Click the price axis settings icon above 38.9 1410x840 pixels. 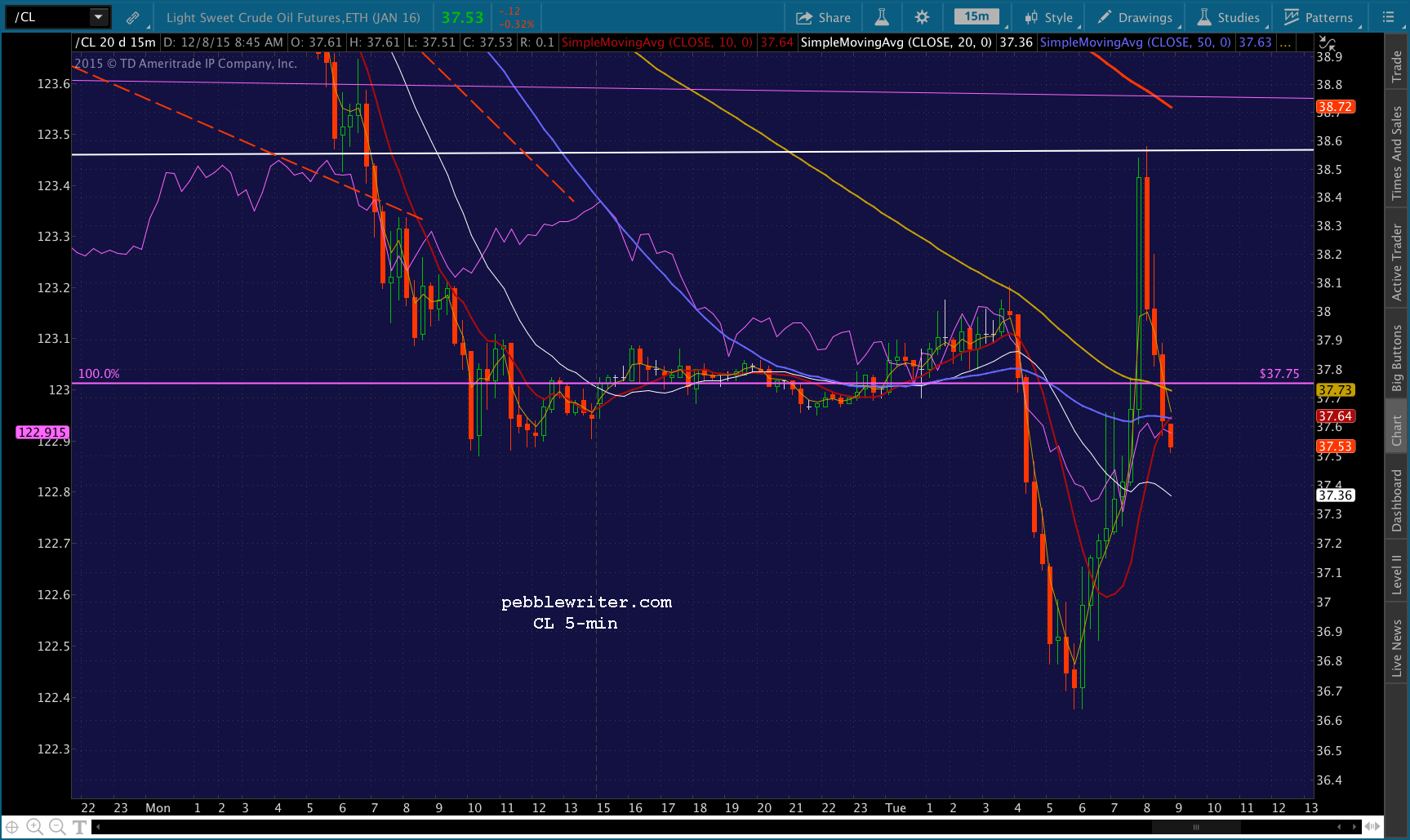pos(1328,43)
